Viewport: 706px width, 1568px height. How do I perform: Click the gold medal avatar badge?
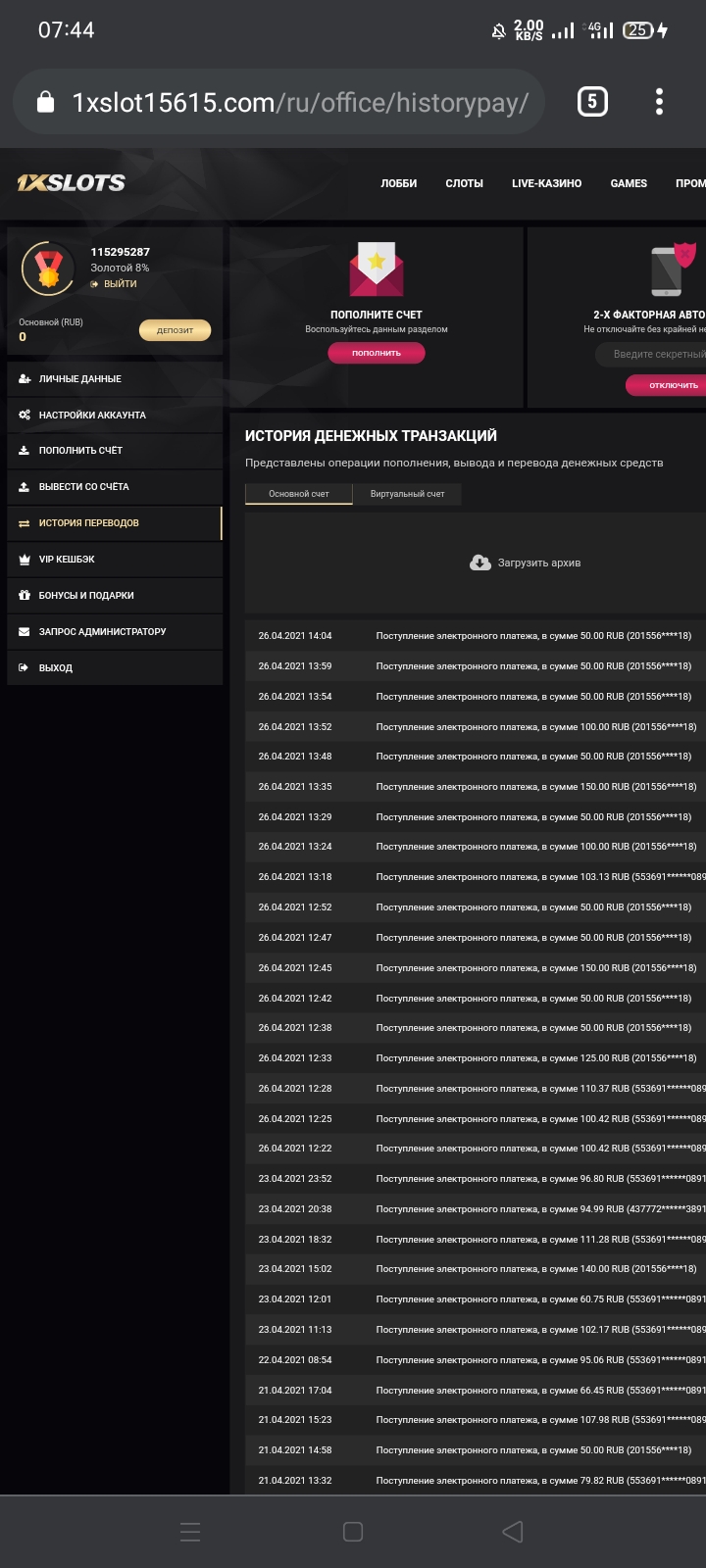48,269
